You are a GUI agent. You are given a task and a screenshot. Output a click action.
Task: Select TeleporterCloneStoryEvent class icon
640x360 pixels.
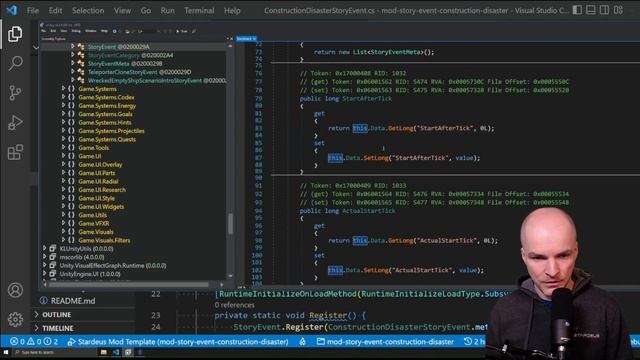click(x=81, y=72)
